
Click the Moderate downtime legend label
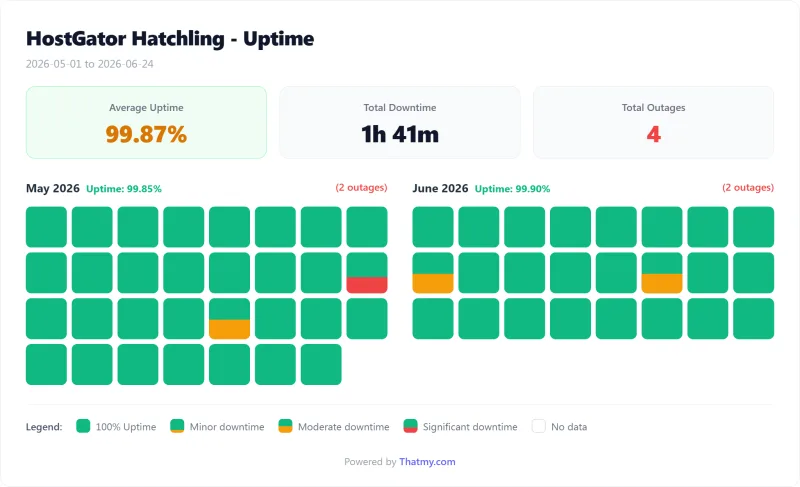click(x=343, y=427)
